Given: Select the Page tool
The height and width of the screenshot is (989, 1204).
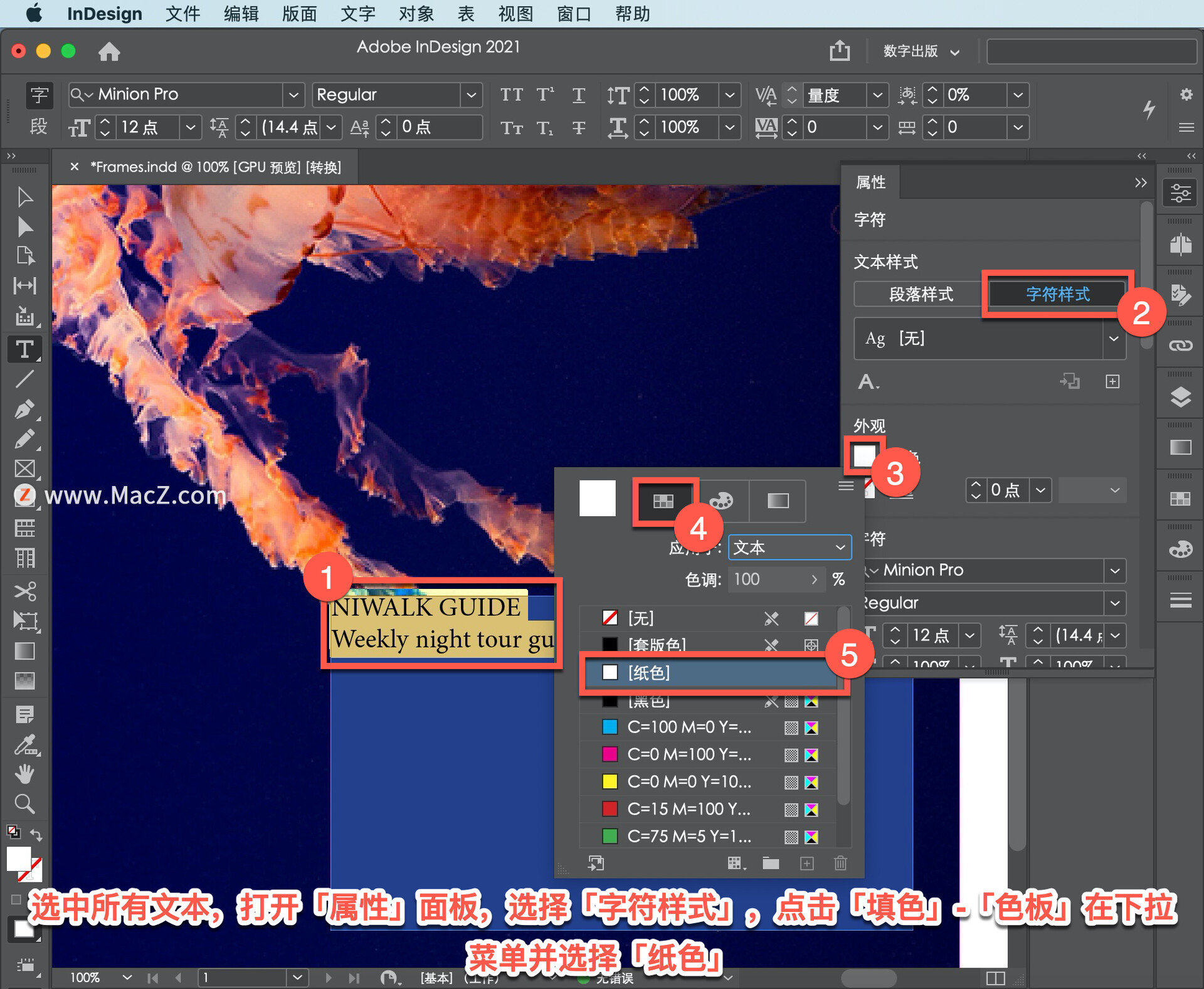Looking at the screenshot, I should [x=24, y=256].
